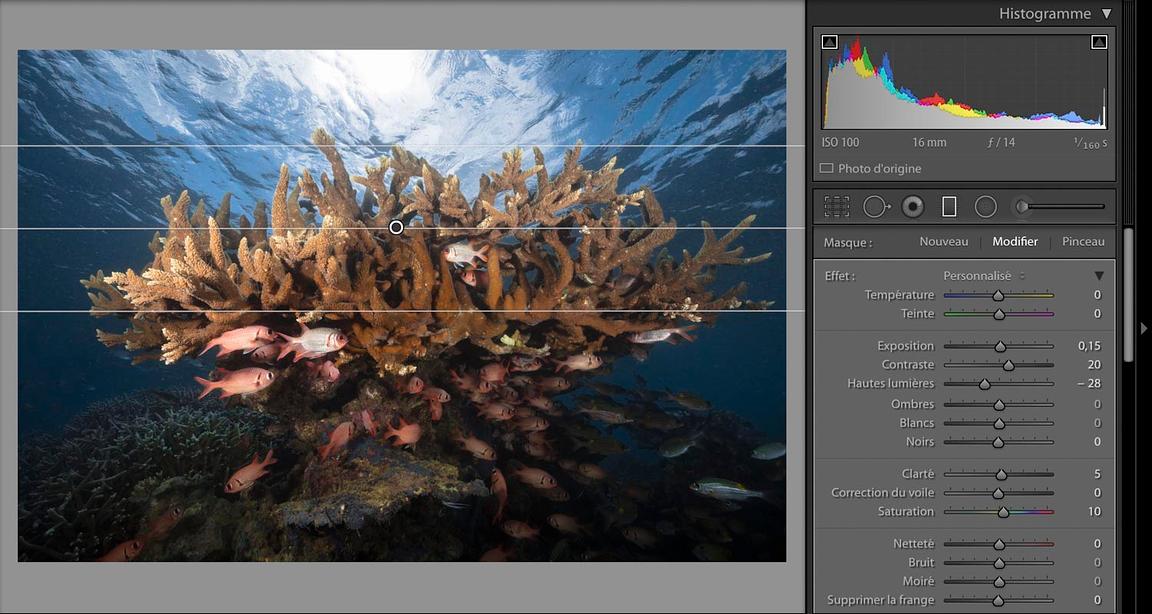1152x614 pixels.
Task: Click the Netteté slider
Action: [x=998, y=544]
